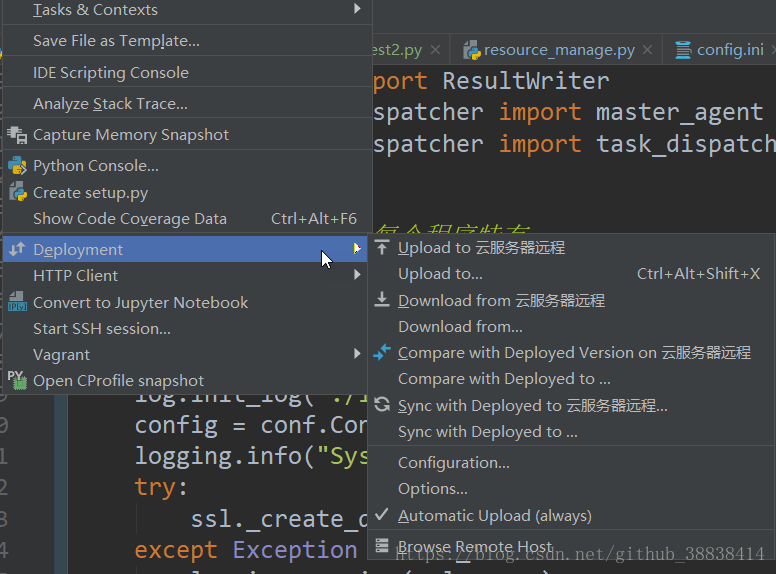Image resolution: width=776 pixels, height=574 pixels.
Task: Choose Save File as Template...
Action: [188, 41]
